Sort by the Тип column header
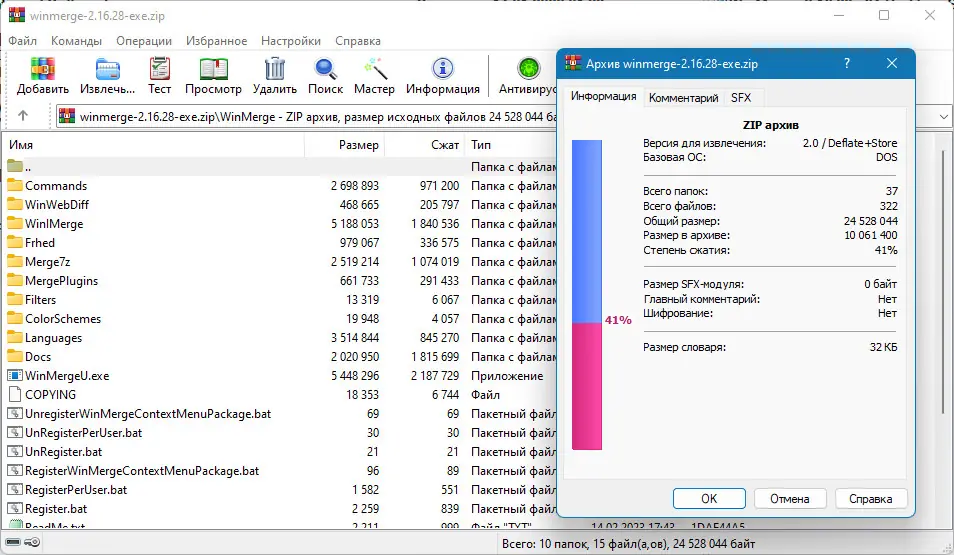The width and height of the screenshot is (954, 555). (x=511, y=145)
